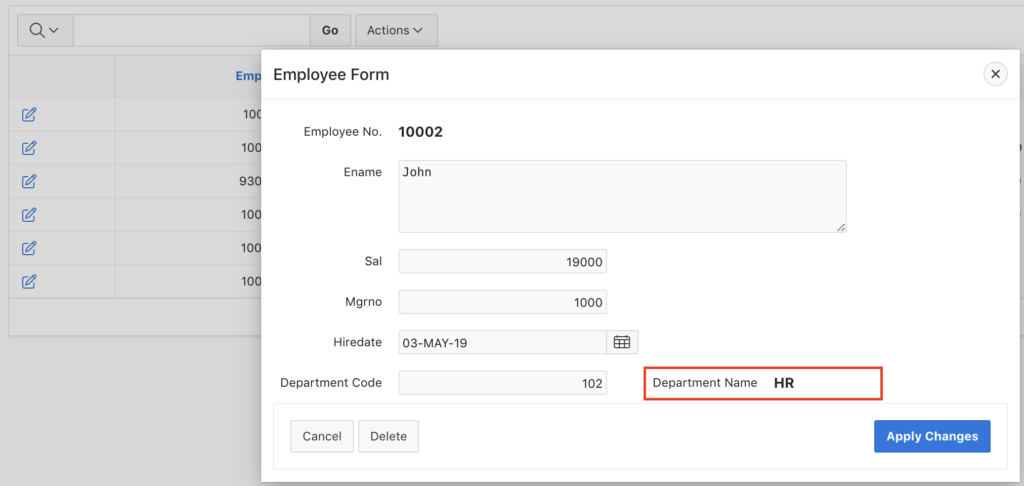Click the edit pencil in the 930 row
Image resolution: width=1024 pixels, height=486 pixels.
coord(29,182)
